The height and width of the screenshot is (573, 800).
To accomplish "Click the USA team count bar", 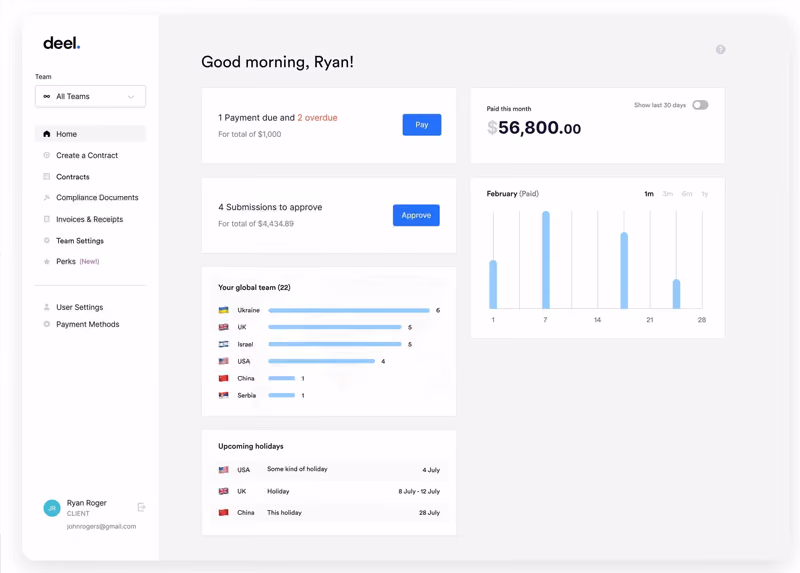I will [321, 361].
